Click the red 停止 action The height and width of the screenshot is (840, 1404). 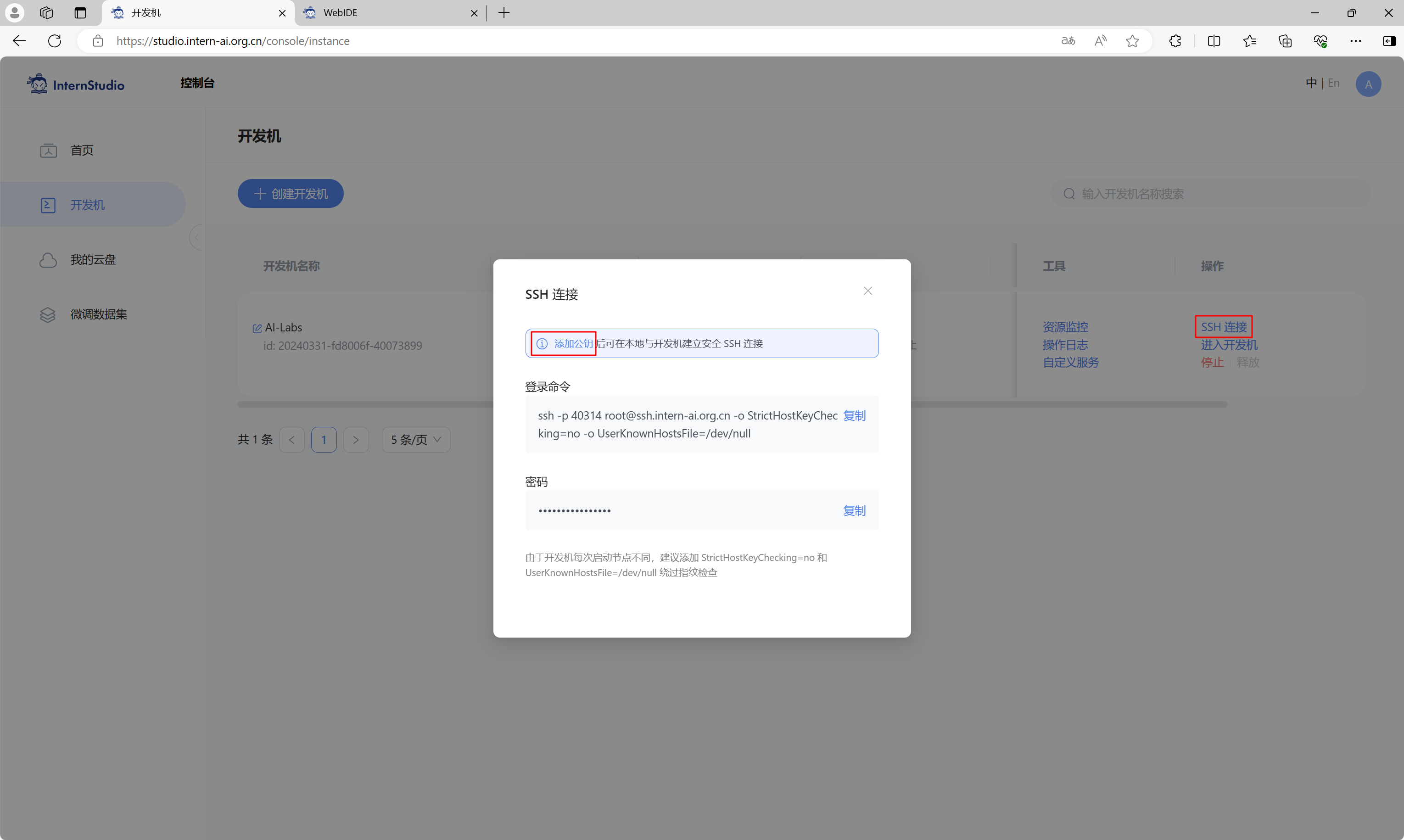(x=1212, y=362)
